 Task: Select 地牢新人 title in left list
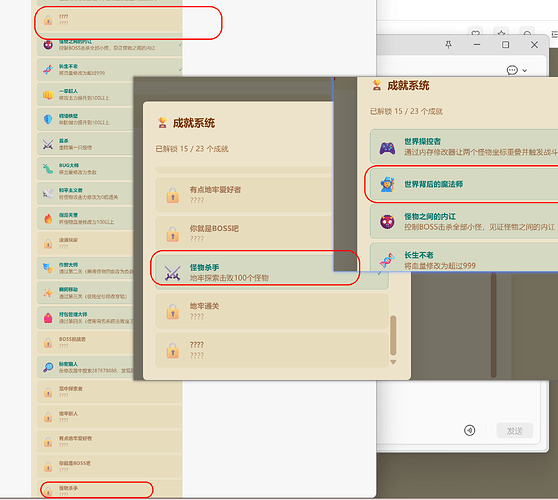pyautogui.click(x=68, y=414)
